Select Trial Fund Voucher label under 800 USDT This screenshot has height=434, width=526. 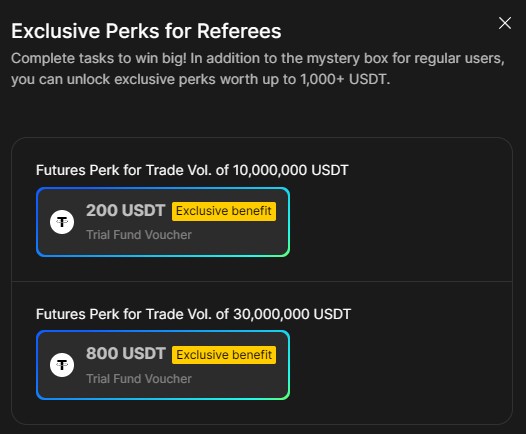(139, 379)
